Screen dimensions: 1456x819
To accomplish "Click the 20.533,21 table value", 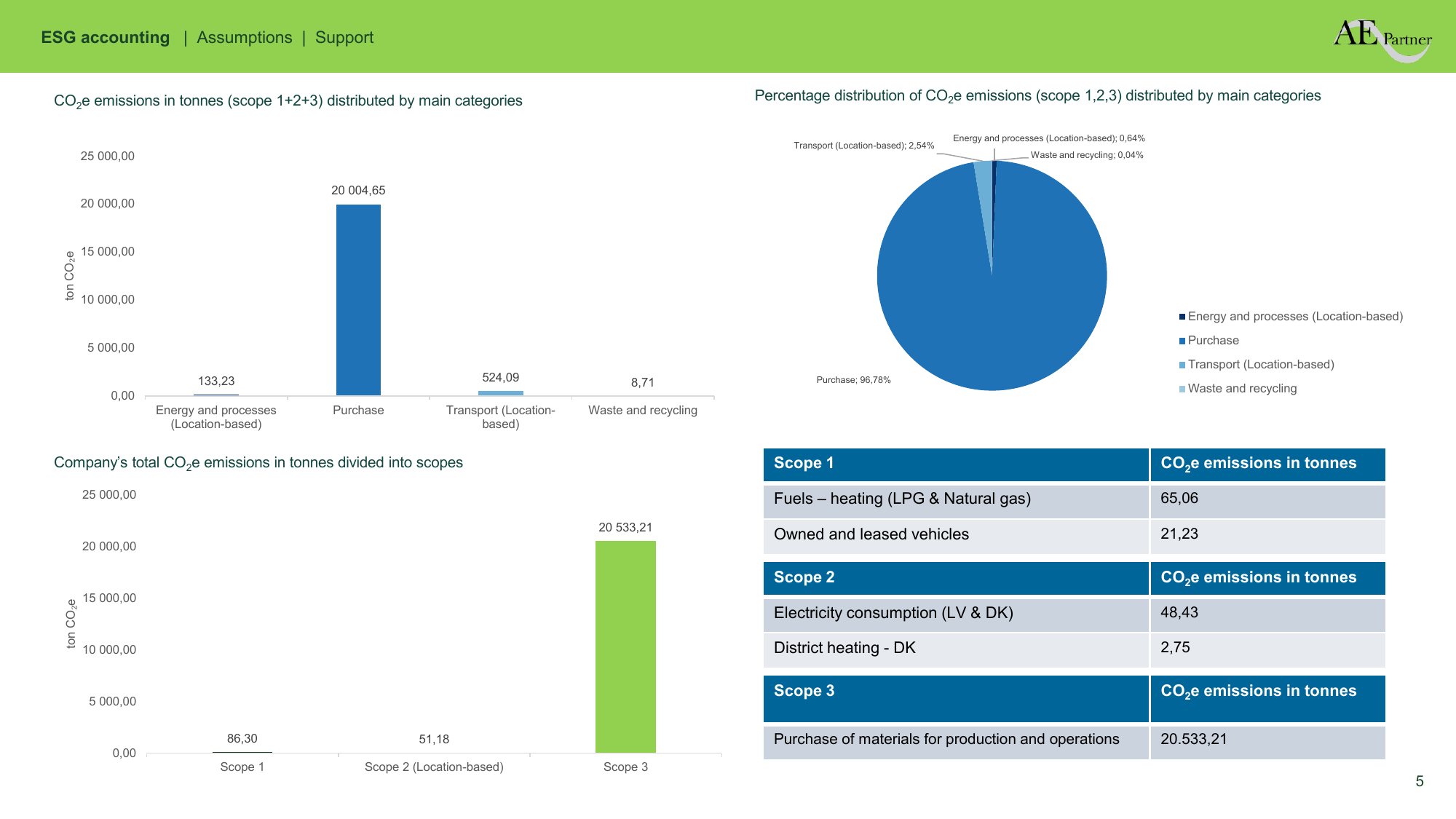I will [x=1267, y=742].
